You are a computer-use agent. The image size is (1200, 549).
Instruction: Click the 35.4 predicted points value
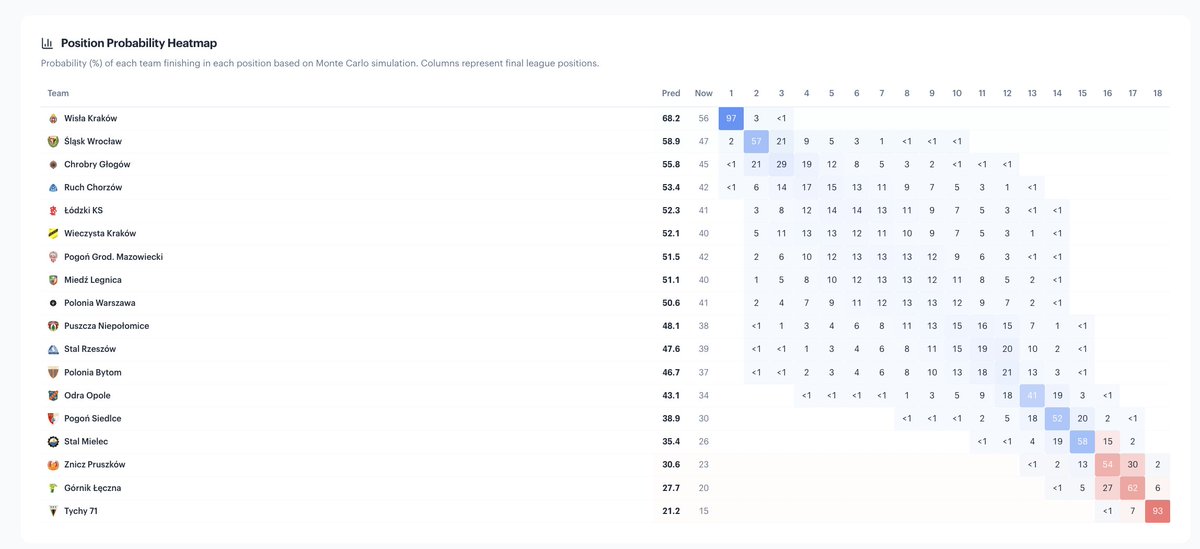pyautogui.click(x=671, y=441)
